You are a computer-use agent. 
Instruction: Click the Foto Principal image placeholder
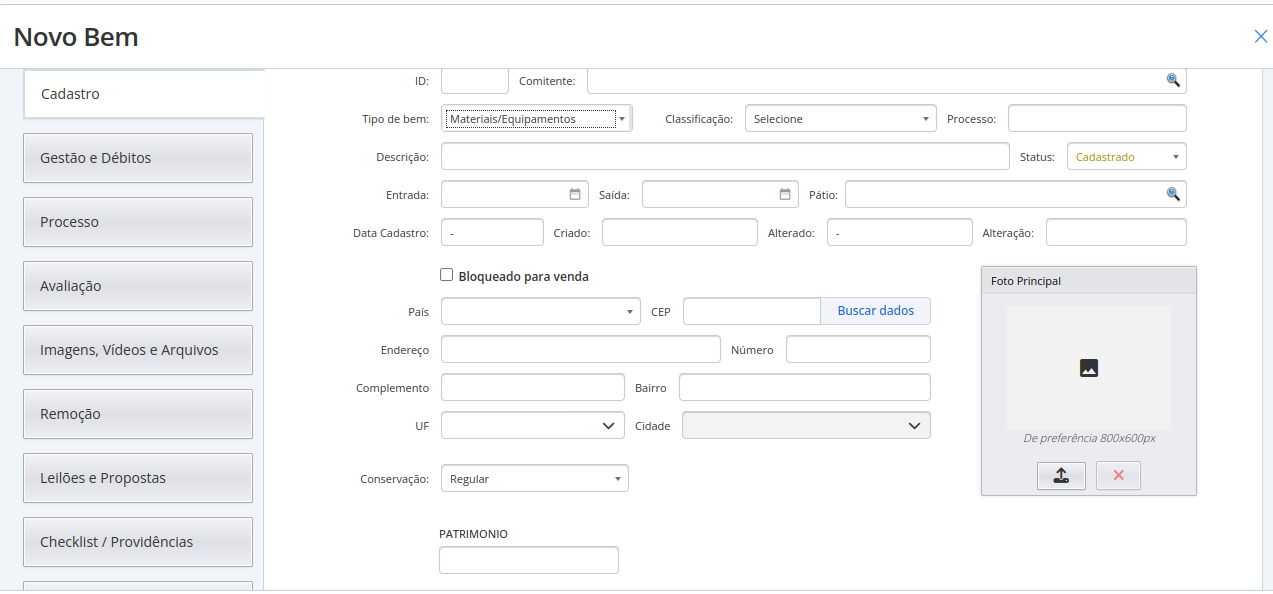(1088, 368)
